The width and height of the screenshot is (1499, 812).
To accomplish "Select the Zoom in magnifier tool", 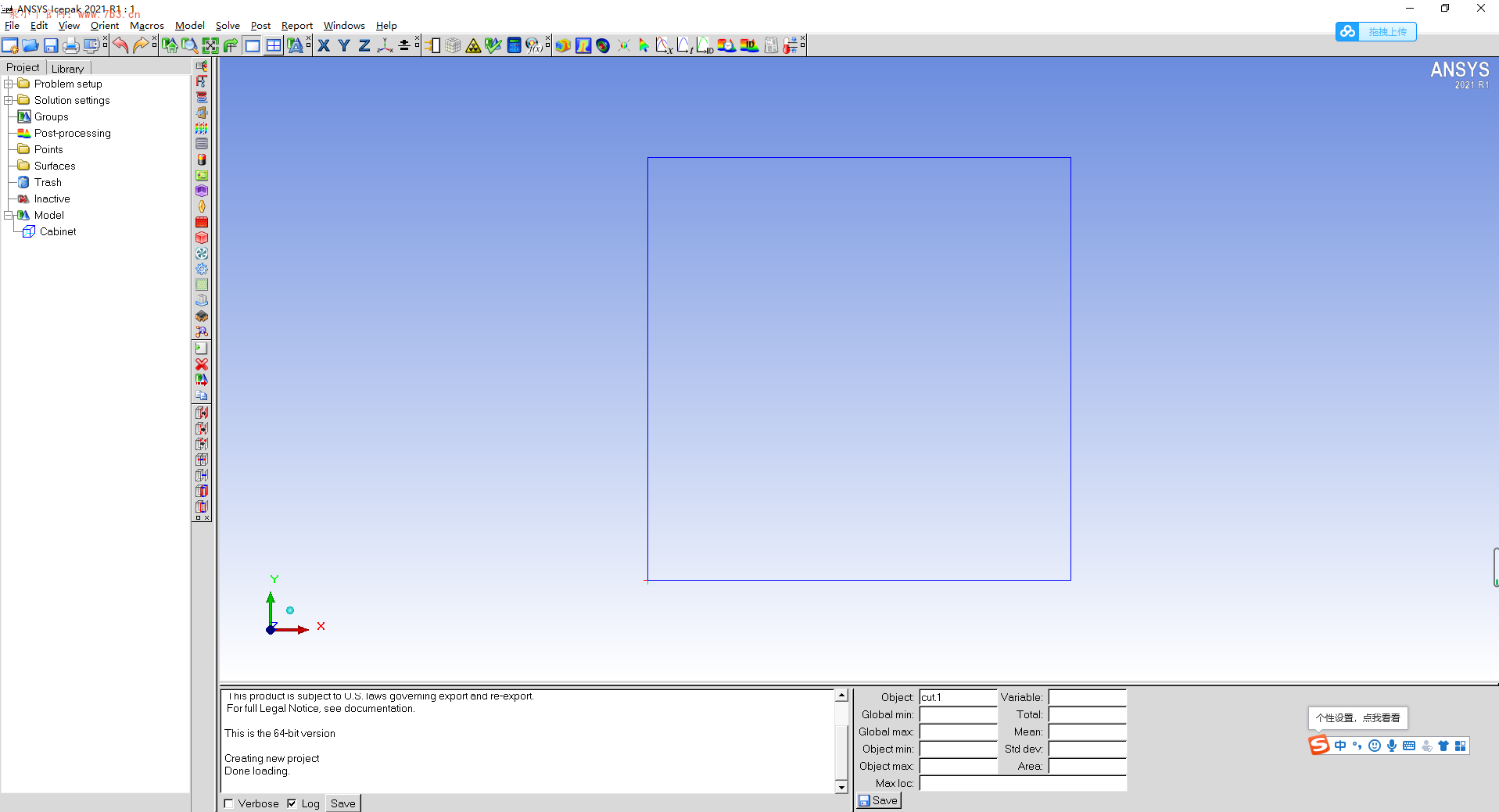I will click(190, 45).
